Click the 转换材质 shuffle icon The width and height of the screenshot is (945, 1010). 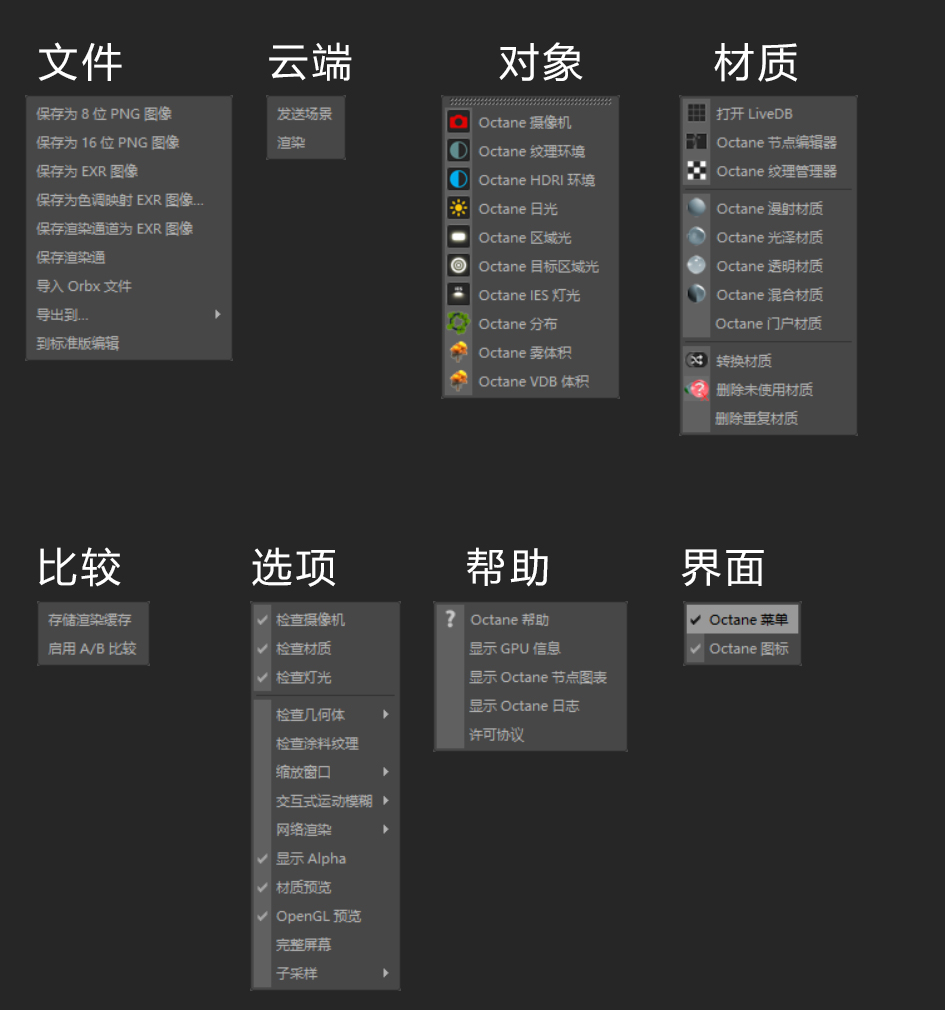(x=696, y=360)
